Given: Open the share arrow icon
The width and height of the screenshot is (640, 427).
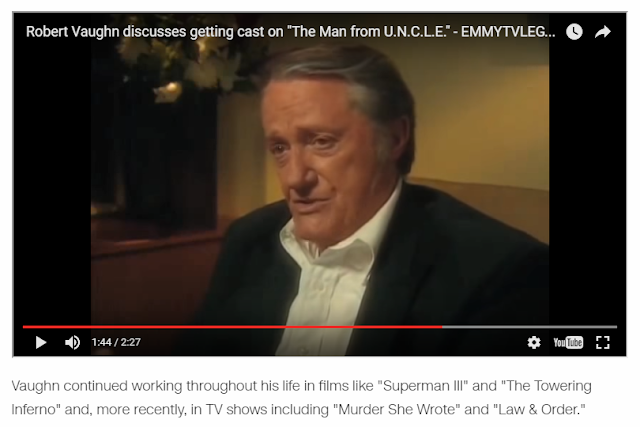Looking at the screenshot, I should [603, 32].
